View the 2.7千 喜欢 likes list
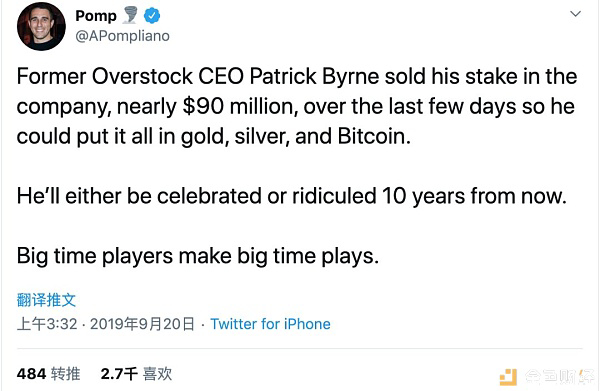600x391 pixels. (x=136, y=374)
